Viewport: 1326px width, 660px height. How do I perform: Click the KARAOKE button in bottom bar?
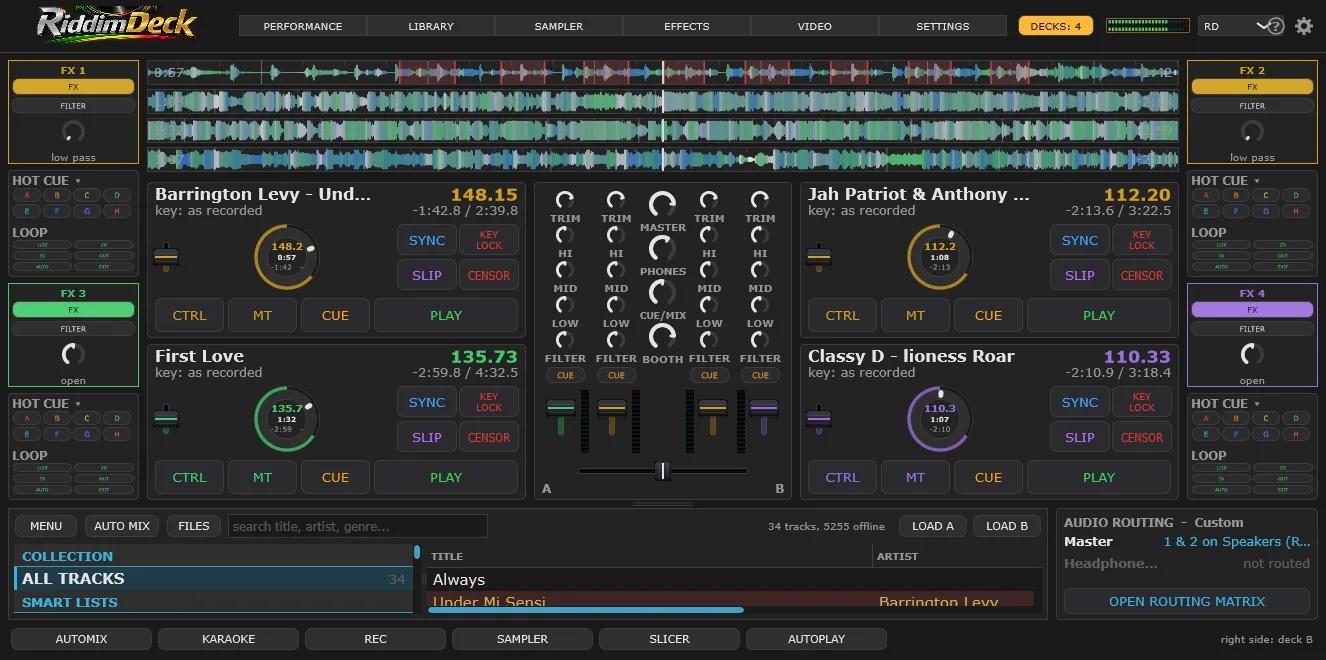229,638
